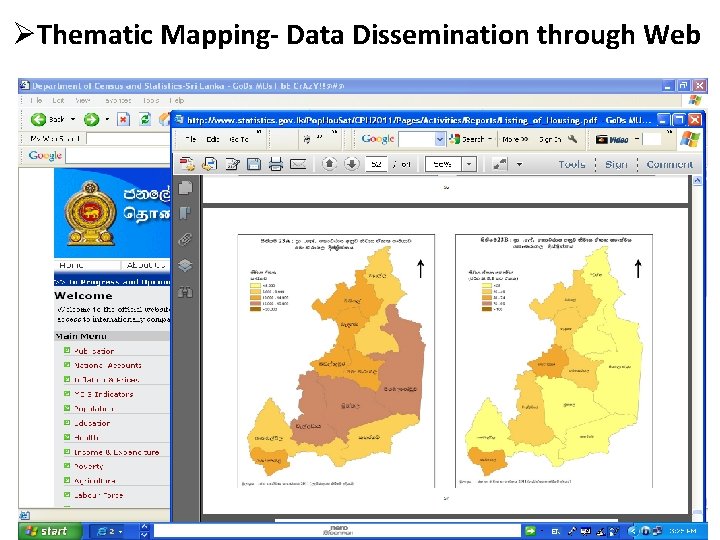Open National Accounts menu link
720x540 pixels.
(108, 365)
